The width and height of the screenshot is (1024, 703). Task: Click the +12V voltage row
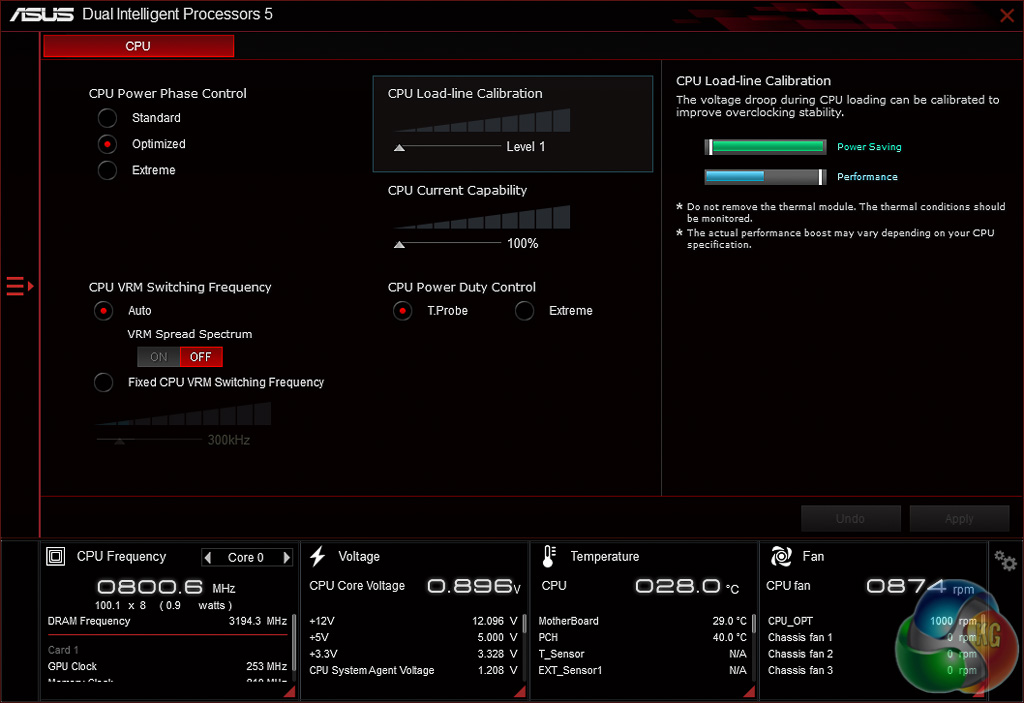pyautogui.click(x=413, y=621)
